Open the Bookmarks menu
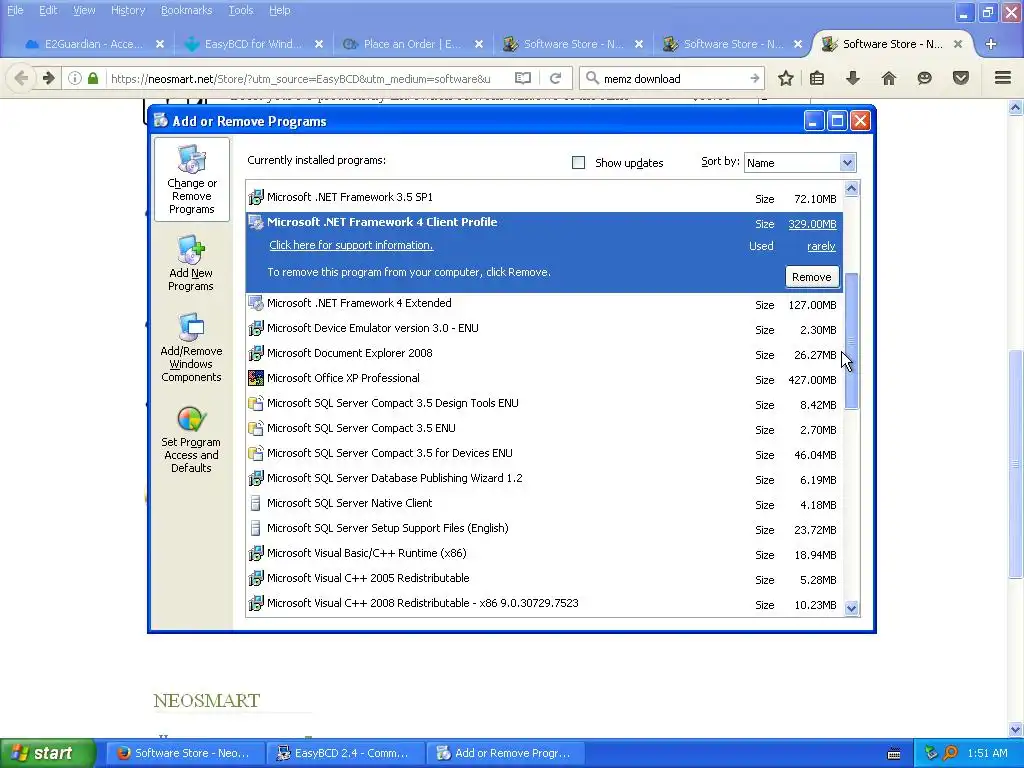This screenshot has height=768, width=1024. click(x=186, y=10)
